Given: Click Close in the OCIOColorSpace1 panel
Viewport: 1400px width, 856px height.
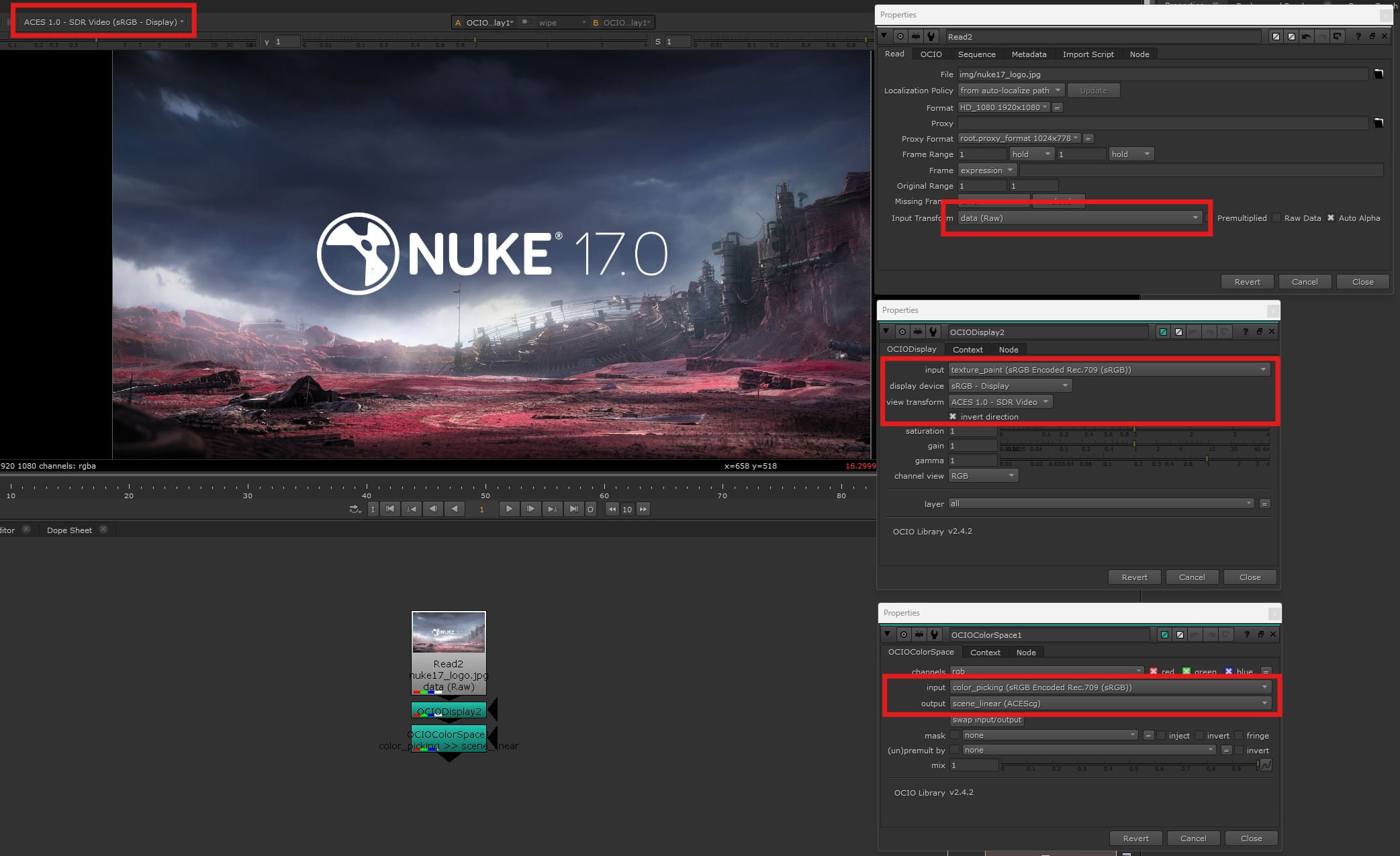Looking at the screenshot, I should [x=1251, y=839].
